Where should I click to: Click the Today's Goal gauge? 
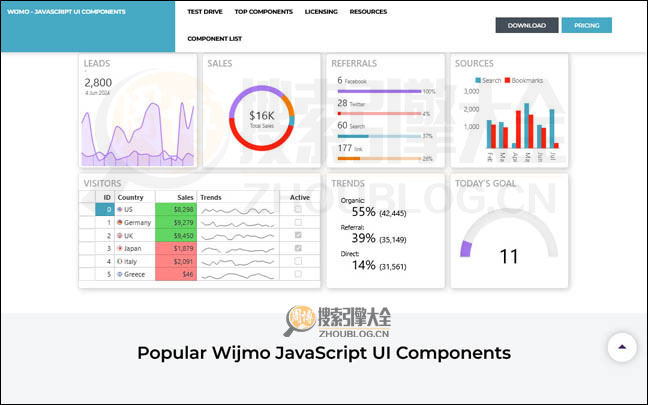(509, 234)
